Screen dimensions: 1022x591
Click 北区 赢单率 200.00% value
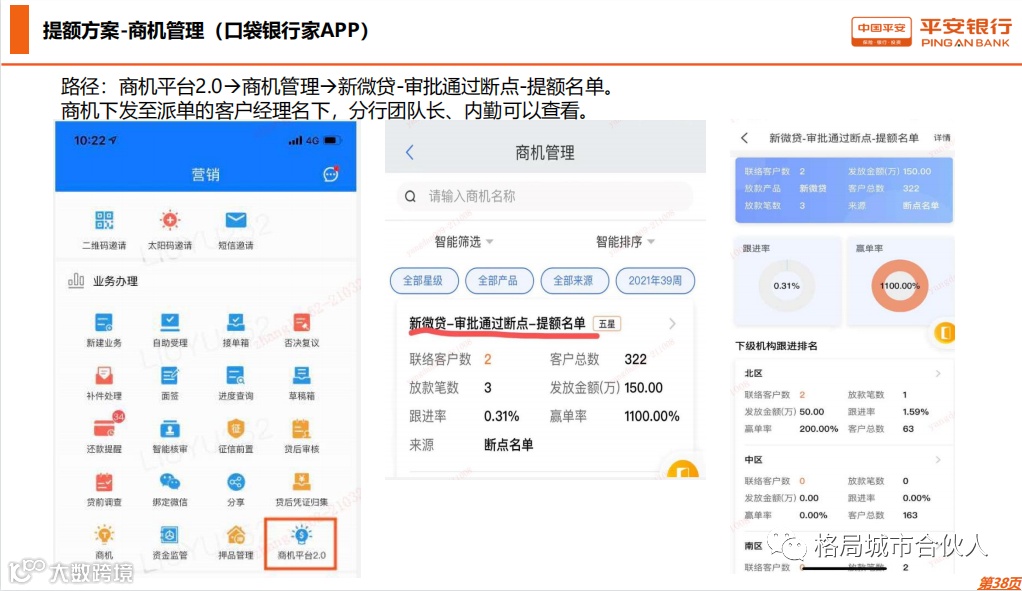[819, 429]
